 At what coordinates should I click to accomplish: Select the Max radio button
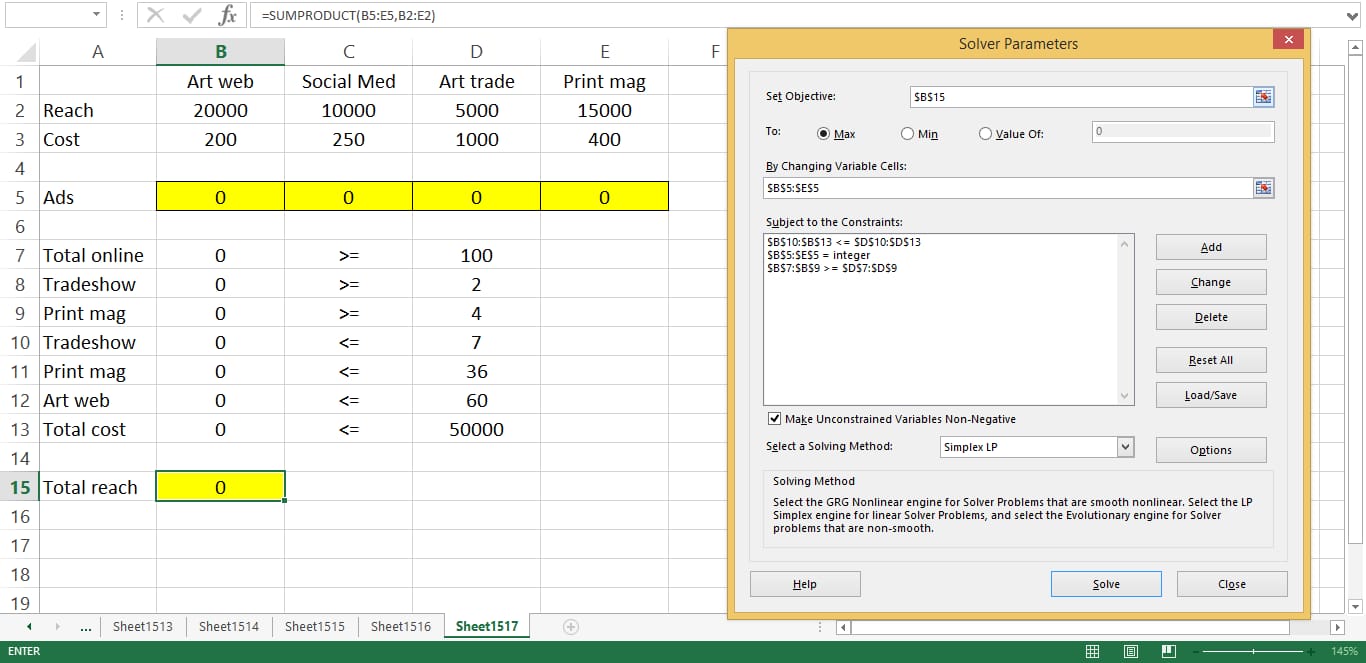pyautogui.click(x=824, y=134)
